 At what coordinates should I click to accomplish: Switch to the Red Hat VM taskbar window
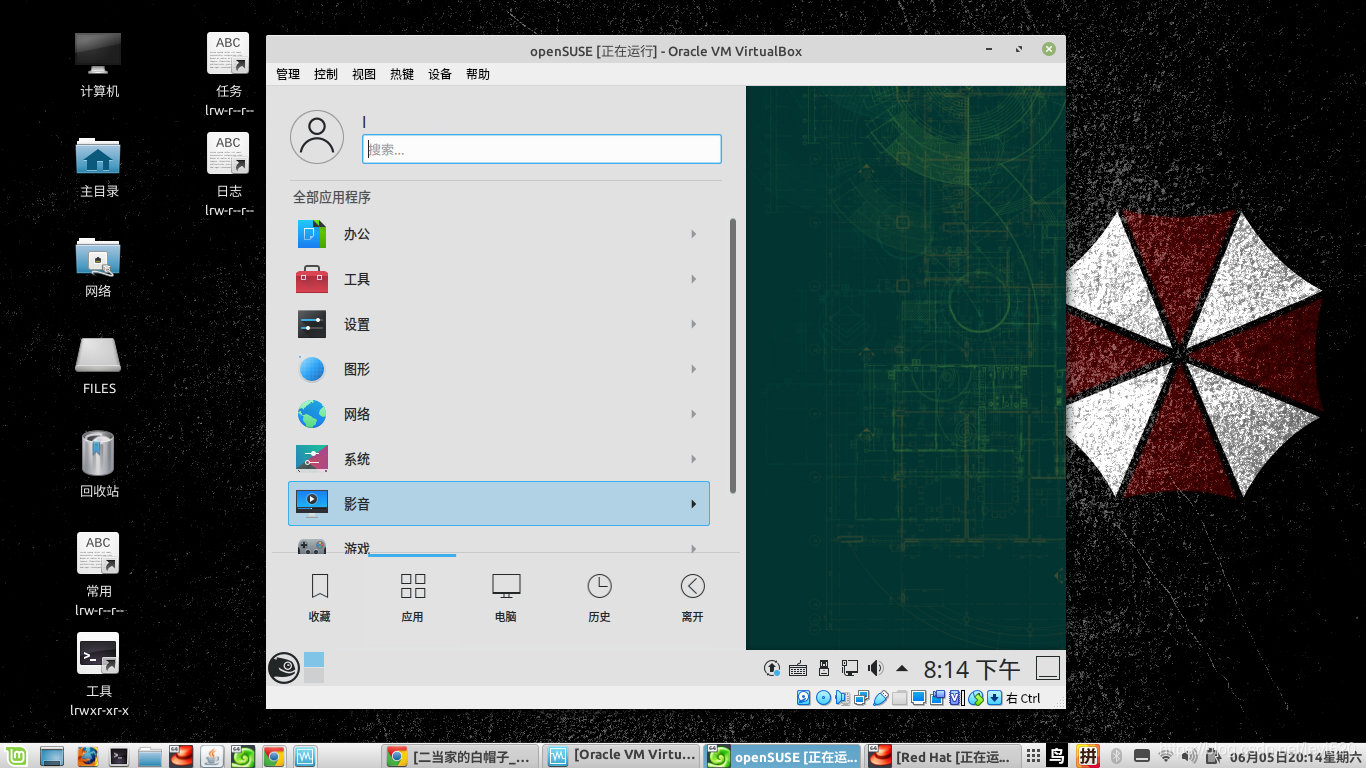point(944,757)
